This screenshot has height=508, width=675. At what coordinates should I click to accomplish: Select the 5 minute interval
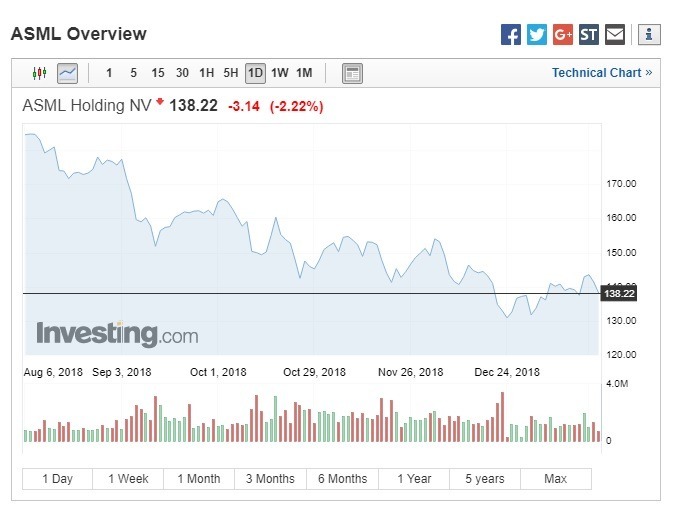point(133,73)
